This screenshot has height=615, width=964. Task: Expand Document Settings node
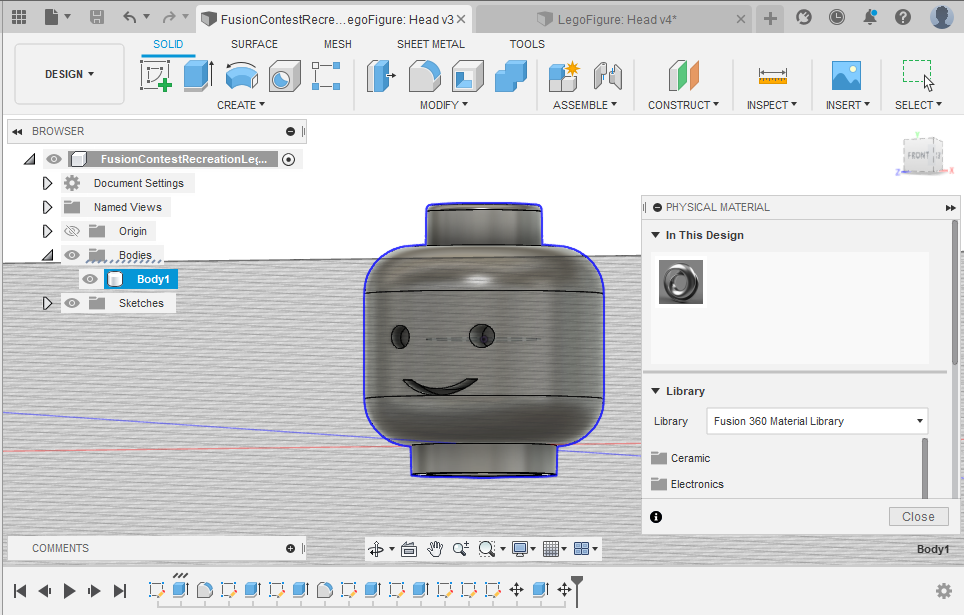pyautogui.click(x=47, y=183)
